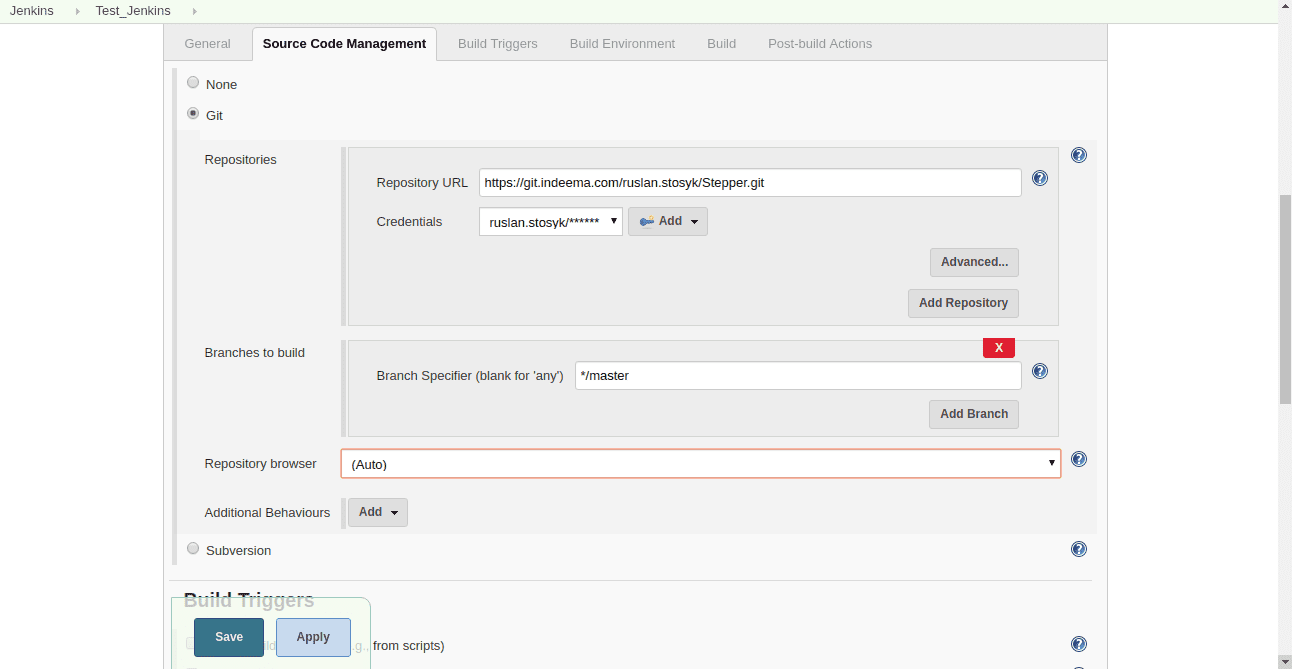1292x669 pixels.
Task: Click the page's vertical scrollbar thumb
Action: 1285,298
